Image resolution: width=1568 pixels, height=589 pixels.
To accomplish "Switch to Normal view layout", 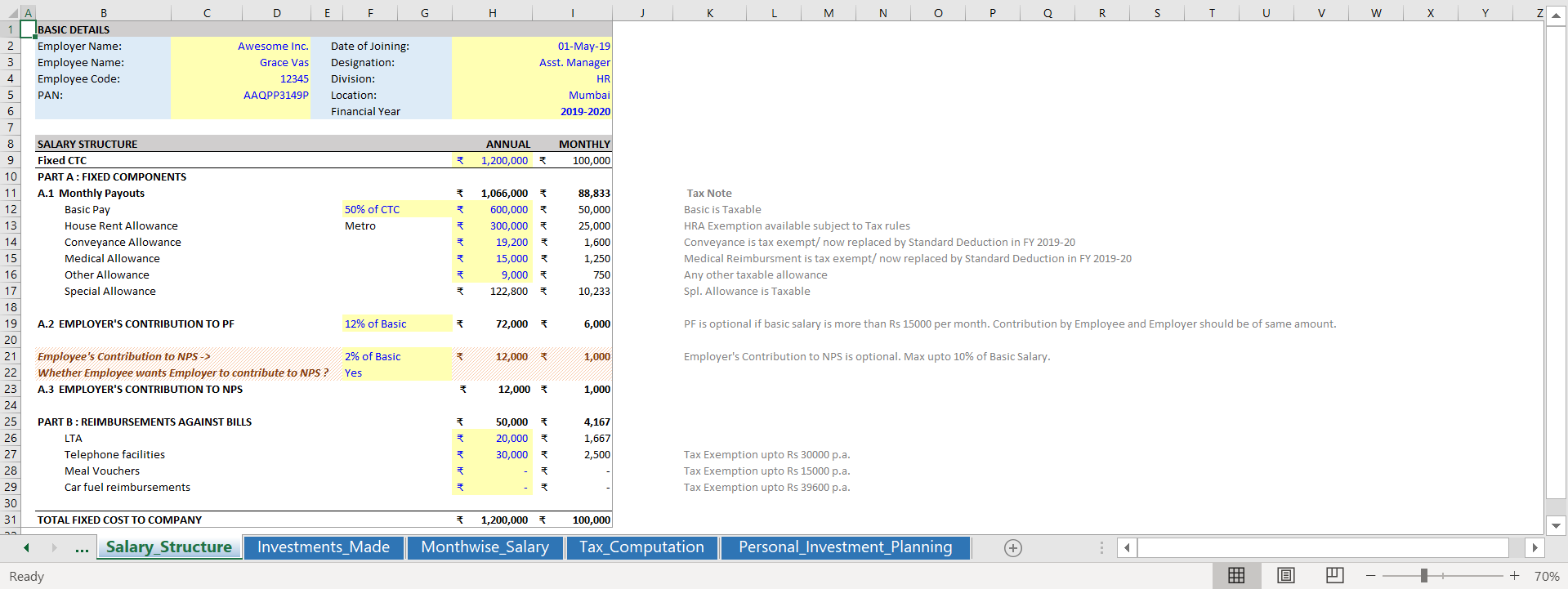I will [1236, 576].
